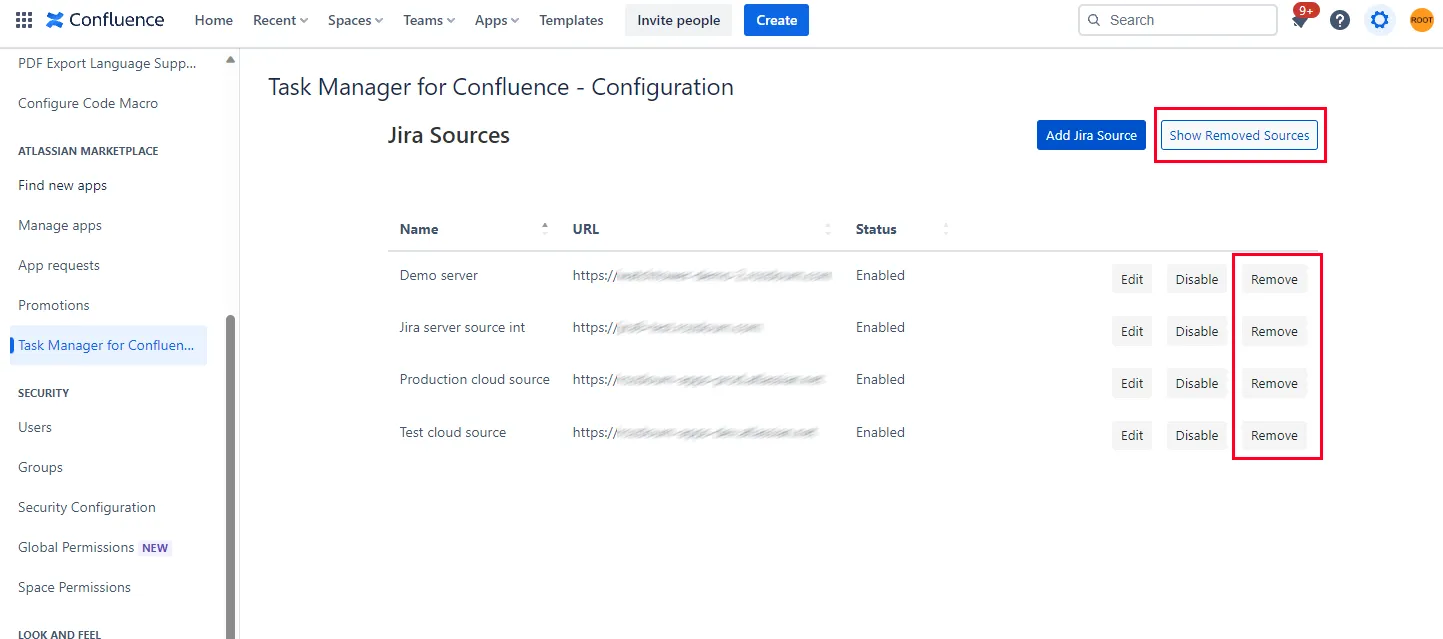Edit the Jira server source int
This screenshot has width=1443, height=639.
[1132, 331]
